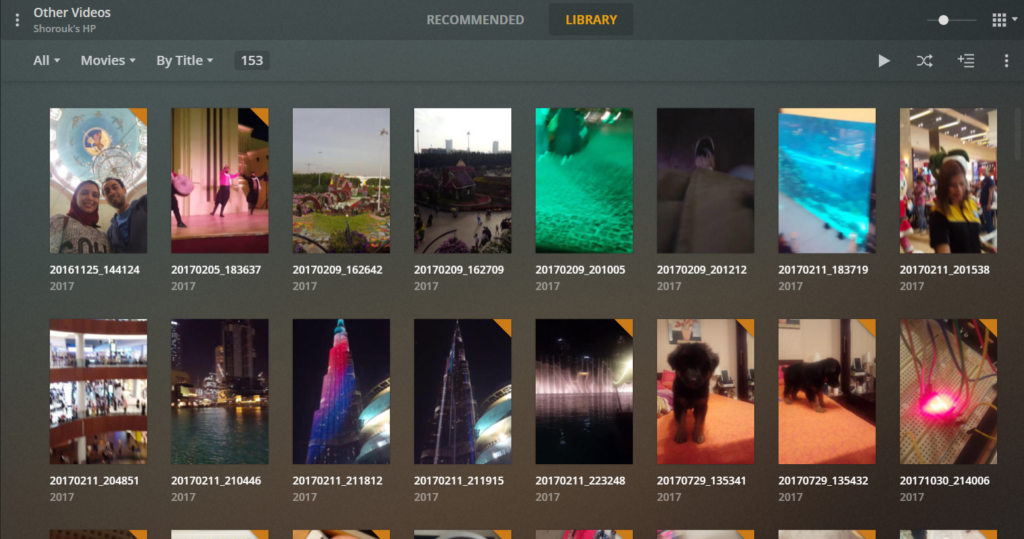This screenshot has height=539, width=1024.
Task: Play all videos with the play icon
Action: click(x=884, y=61)
